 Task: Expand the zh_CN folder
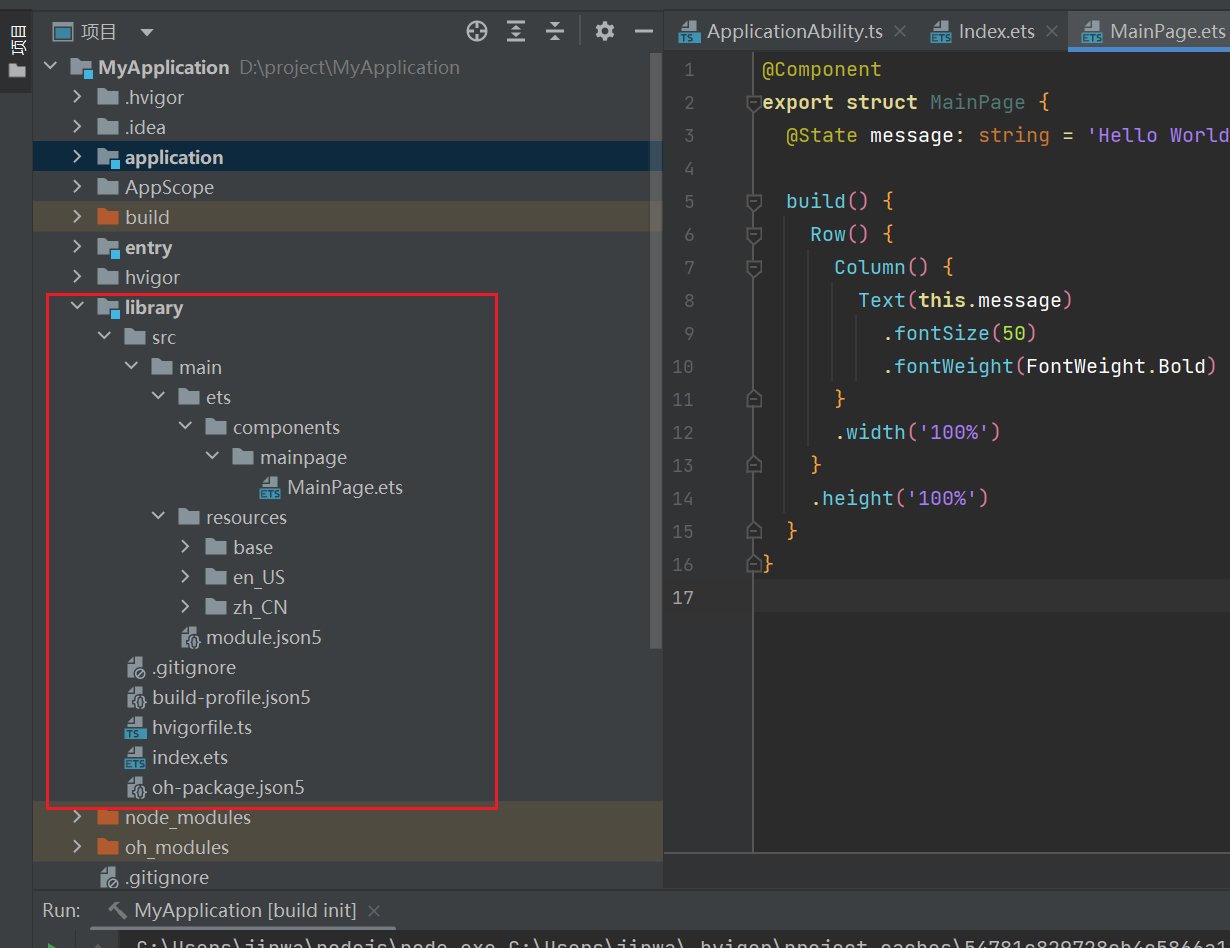pos(185,607)
